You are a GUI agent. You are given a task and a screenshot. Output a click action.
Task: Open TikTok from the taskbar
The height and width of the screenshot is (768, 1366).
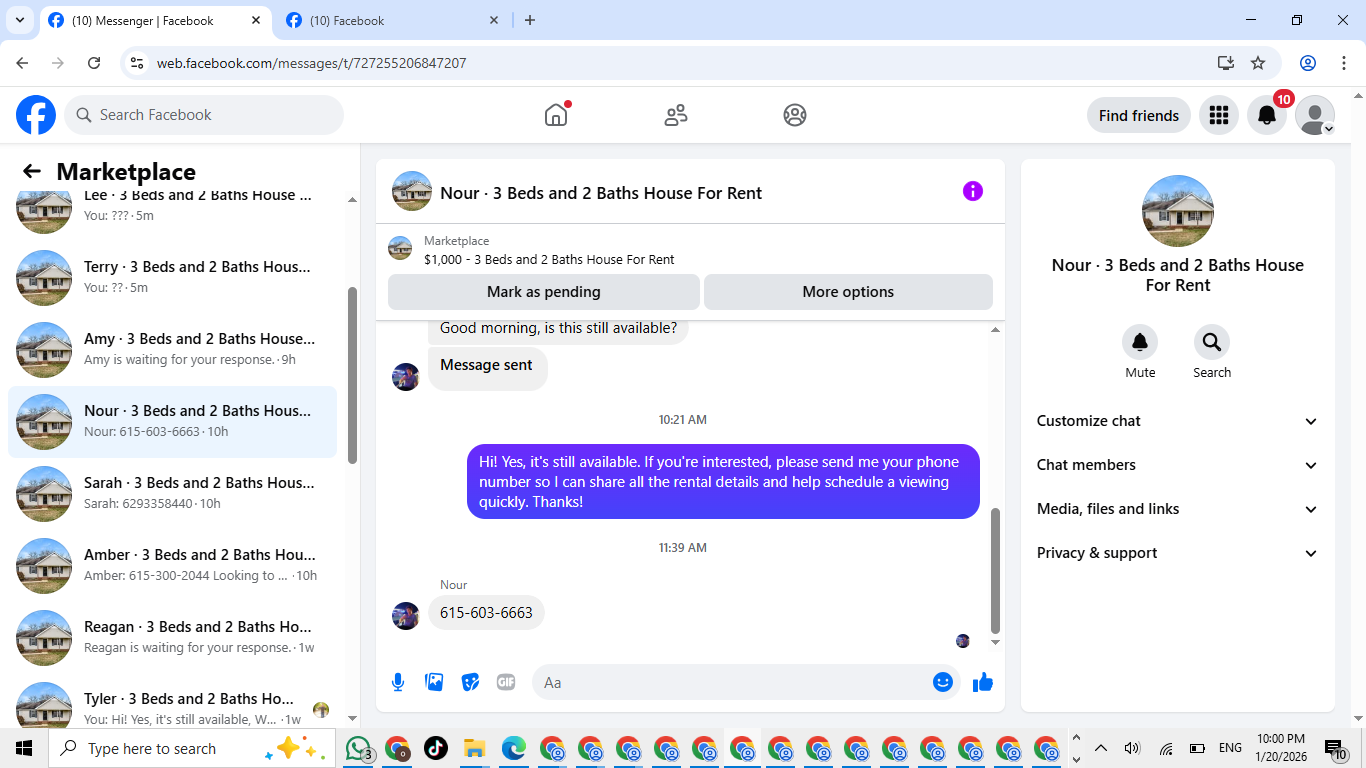click(x=436, y=748)
